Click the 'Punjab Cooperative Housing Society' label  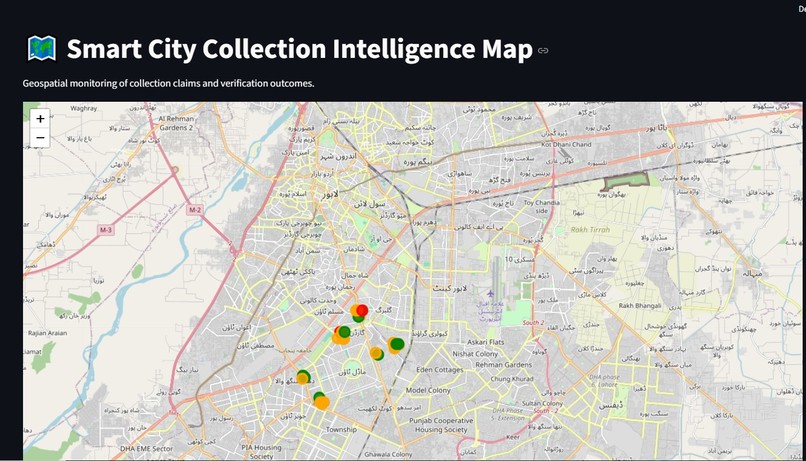tap(441, 425)
